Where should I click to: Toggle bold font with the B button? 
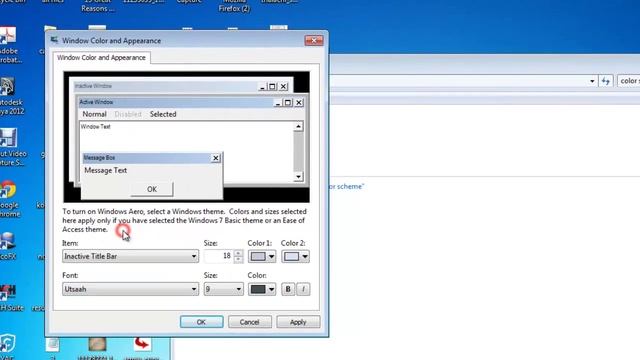click(288, 289)
